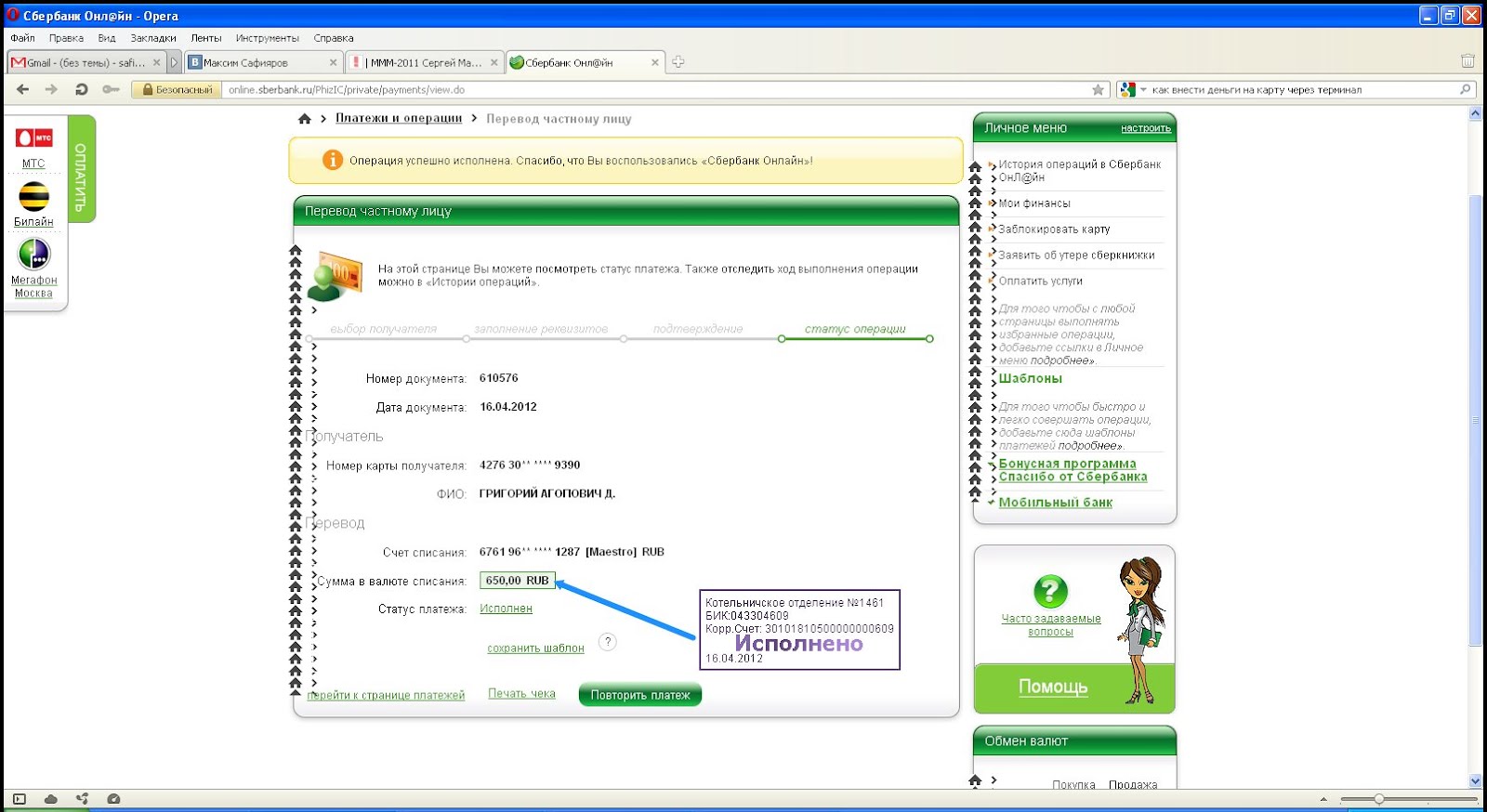Open the Вид menu

[107, 38]
